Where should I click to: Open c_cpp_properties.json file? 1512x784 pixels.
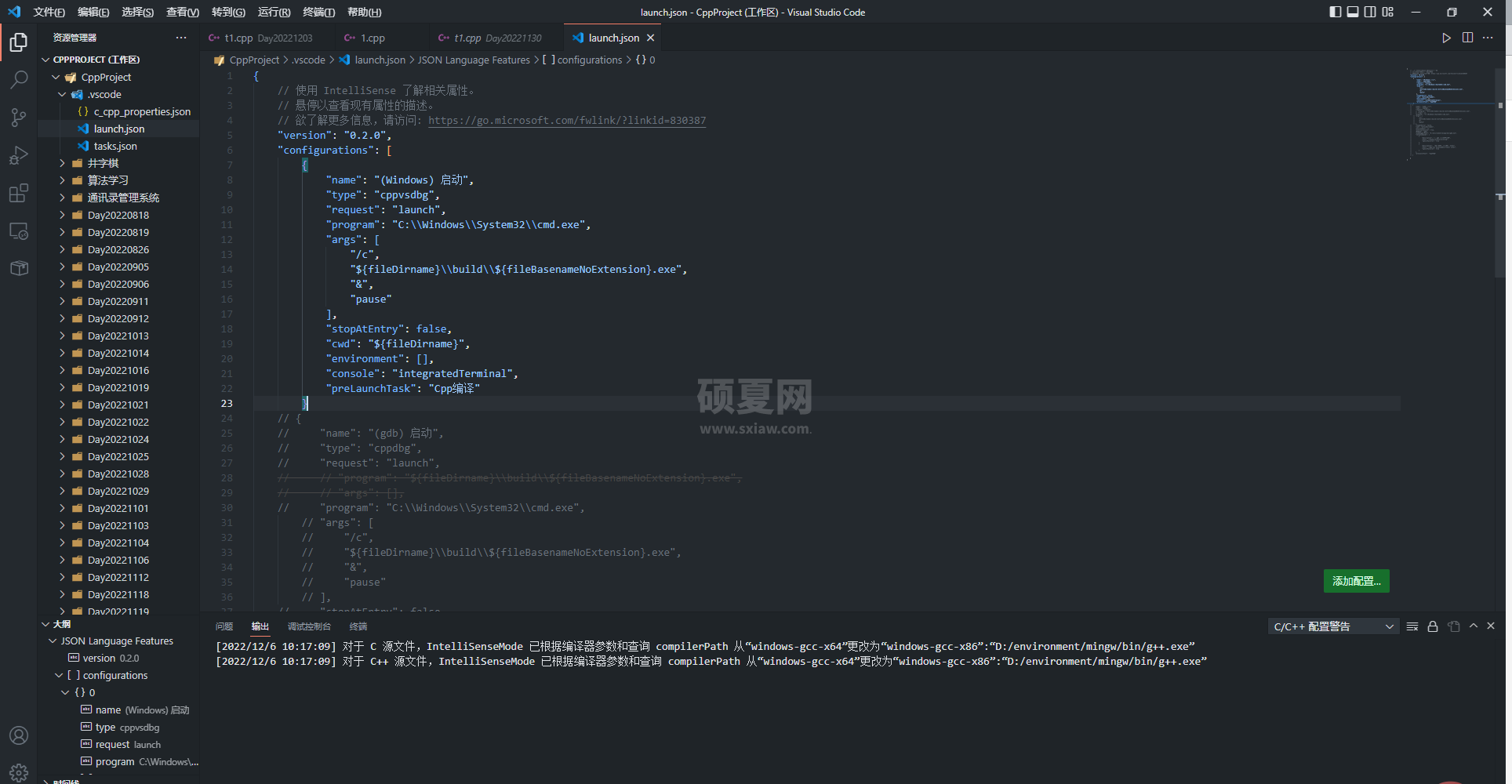click(x=118, y=111)
